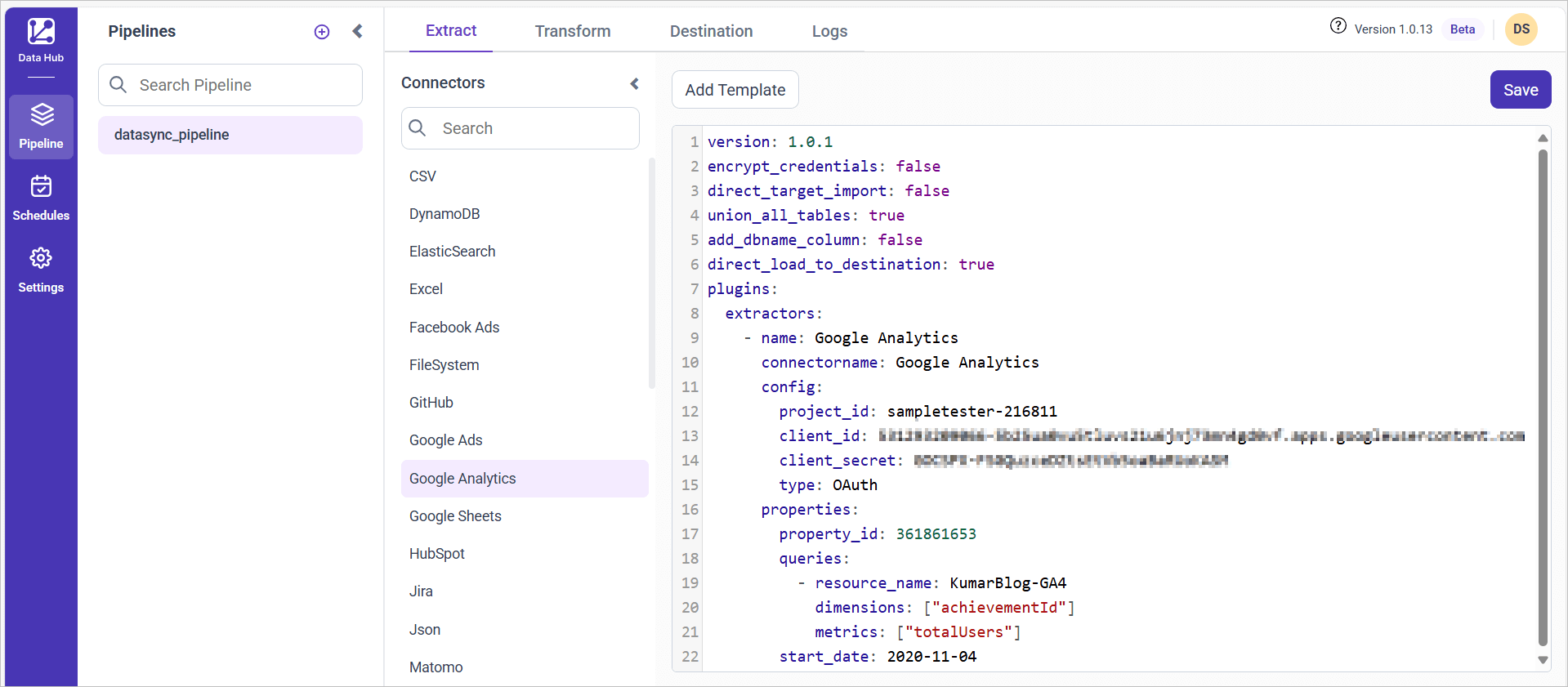This screenshot has width=1568, height=687.
Task: Select the HubSpot connector
Action: [x=525, y=554]
